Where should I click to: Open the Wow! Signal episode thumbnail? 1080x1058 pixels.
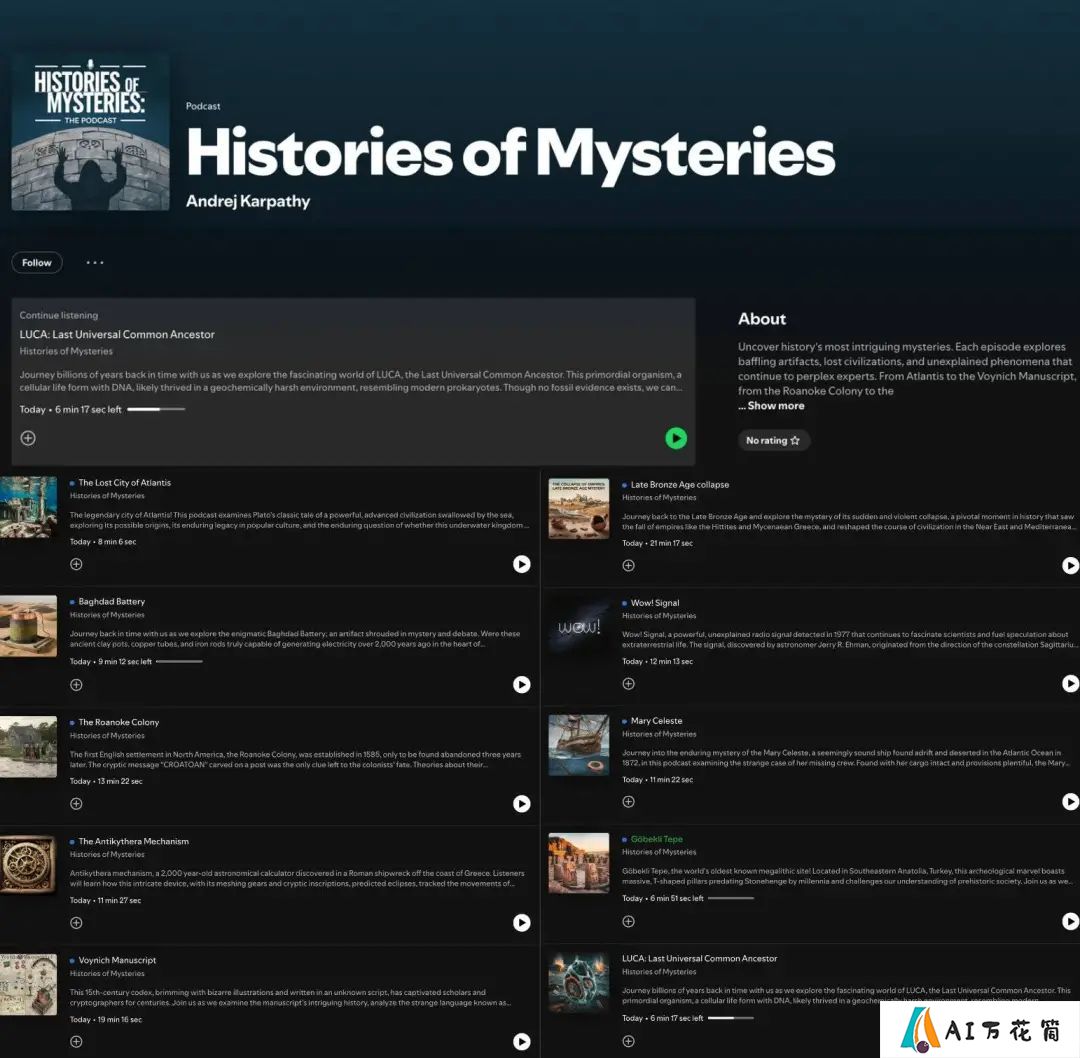(x=579, y=627)
